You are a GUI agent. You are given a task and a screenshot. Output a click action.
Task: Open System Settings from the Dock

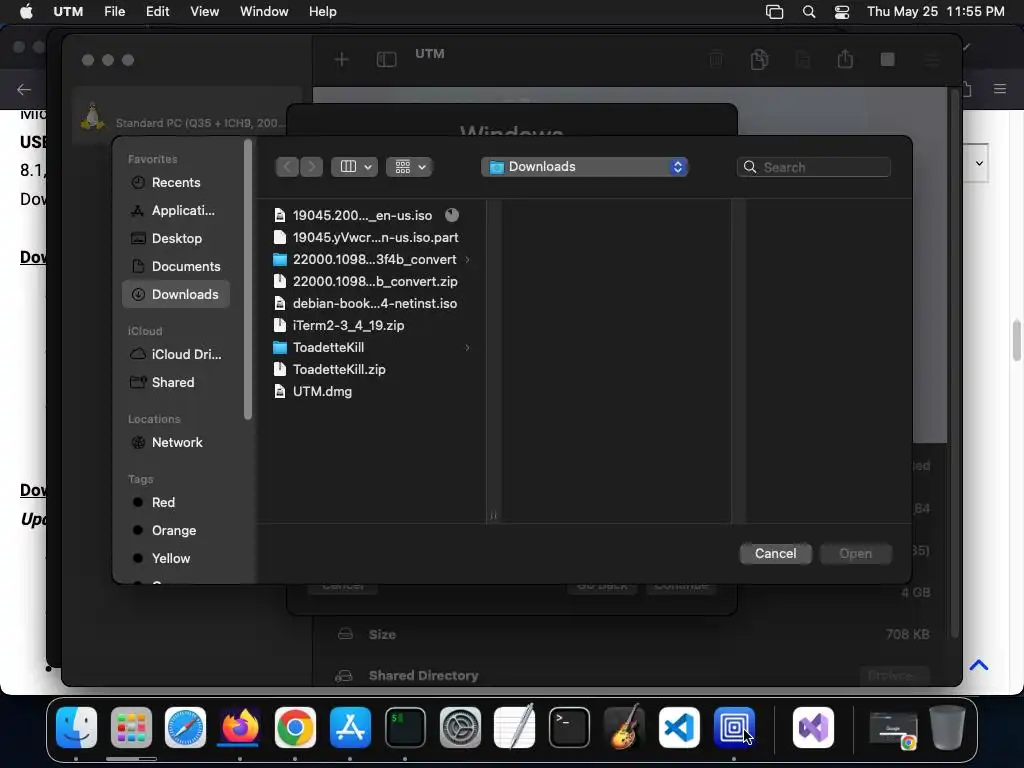tap(460, 728)
